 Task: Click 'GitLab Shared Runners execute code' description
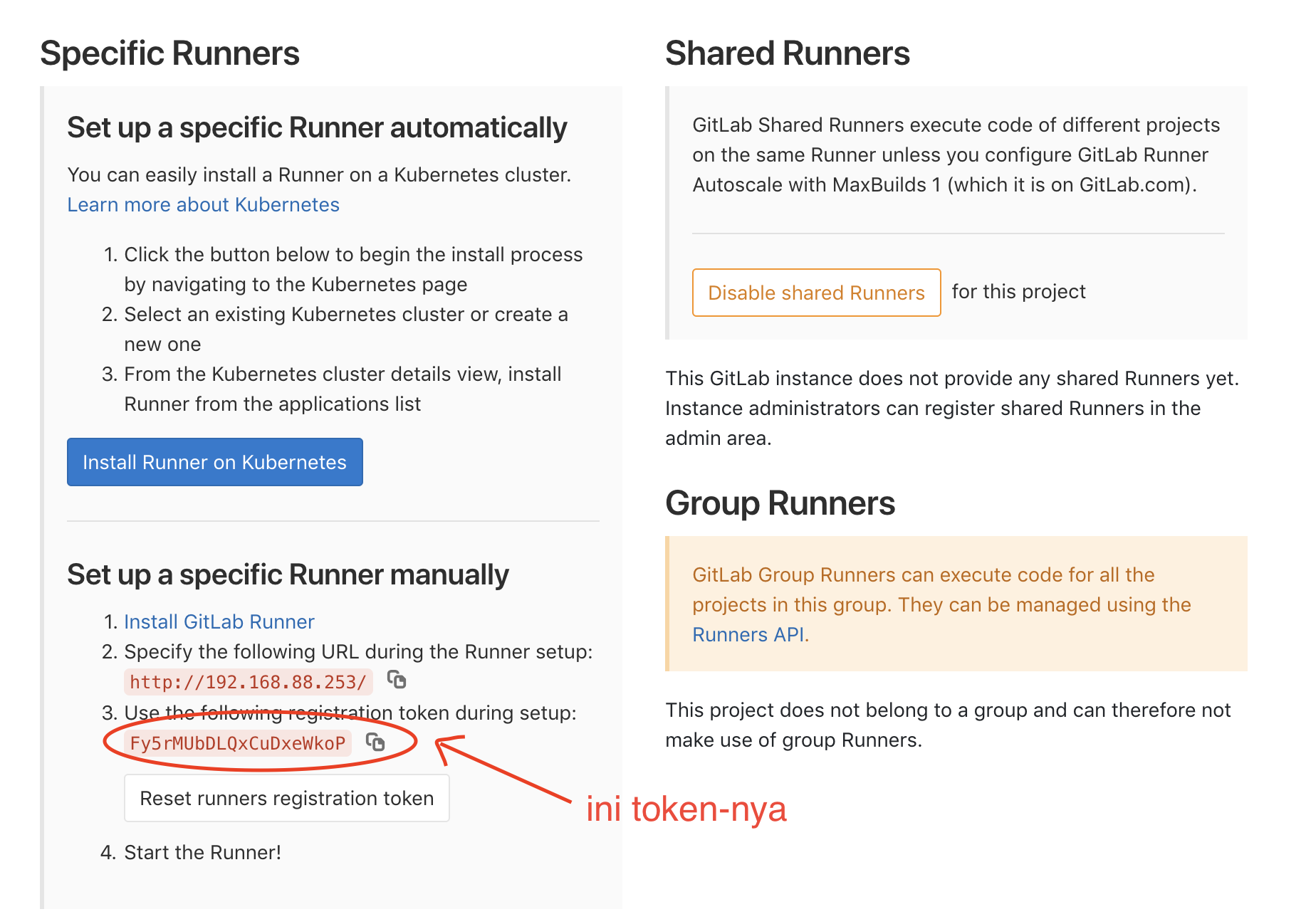tap(956, 154)
